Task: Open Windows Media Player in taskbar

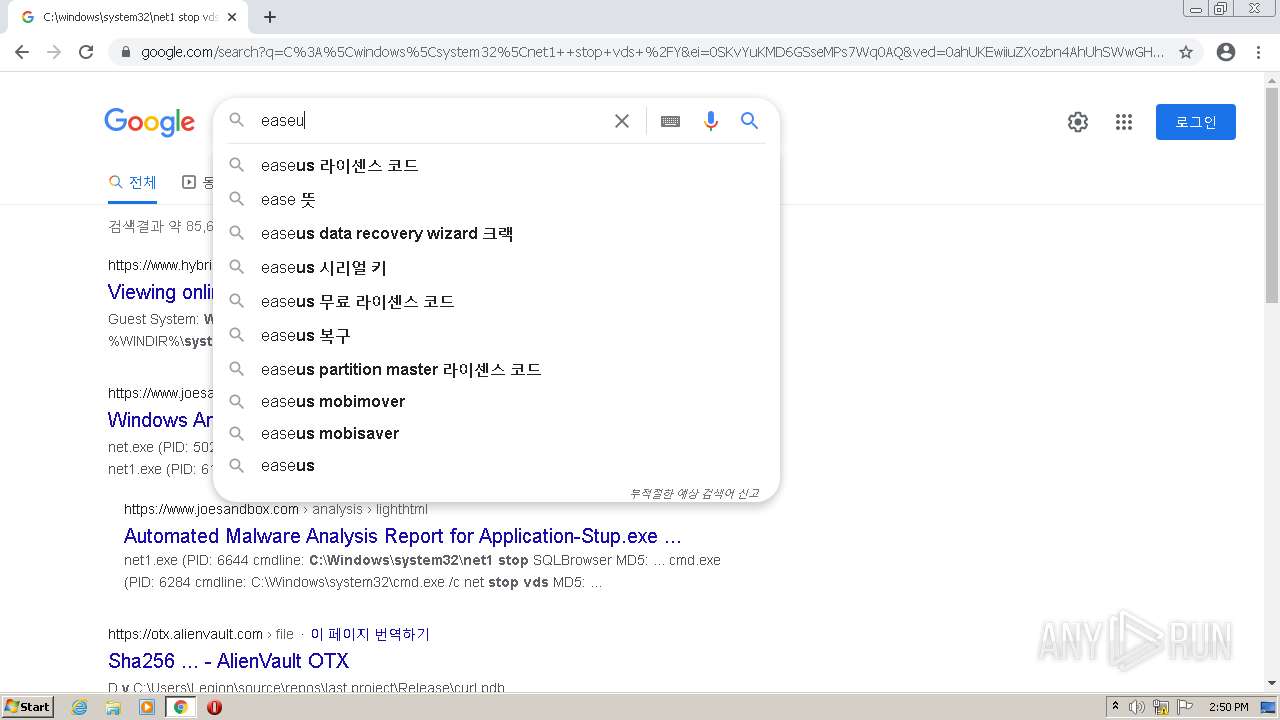Action: pyautogui.click(x=147, y=707)
